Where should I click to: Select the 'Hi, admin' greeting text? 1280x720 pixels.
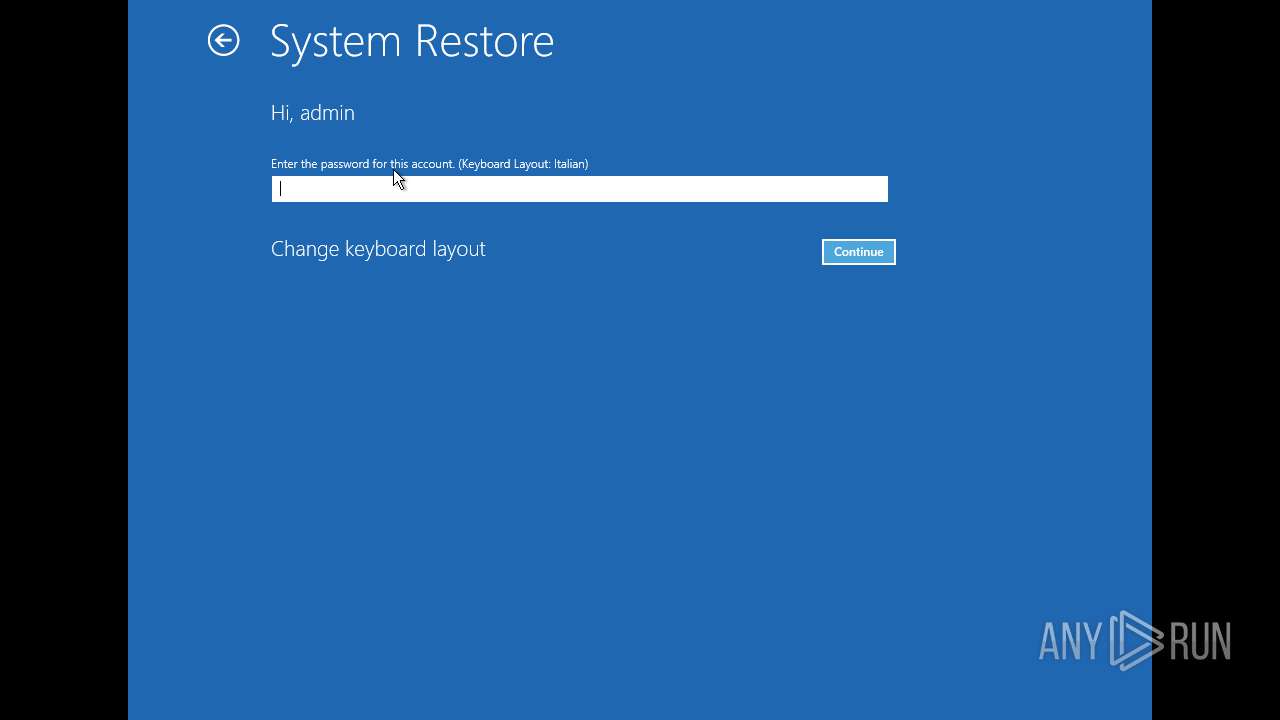pos(312,113)
